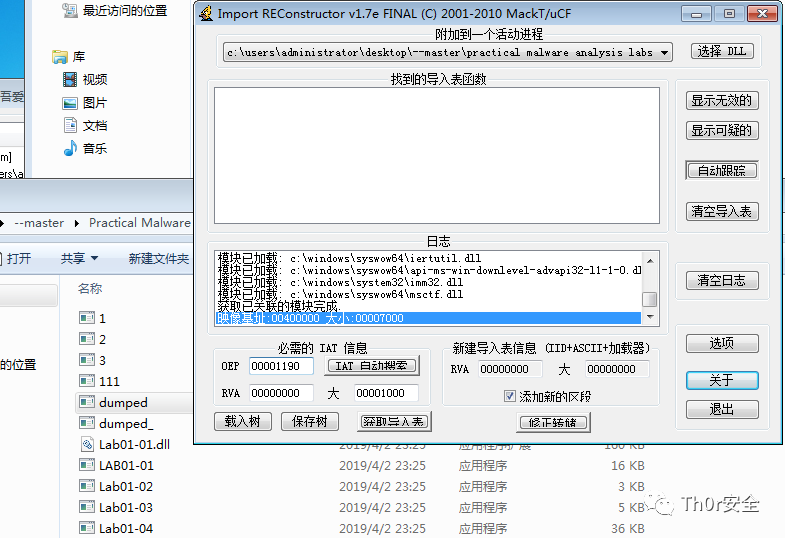The height and width of the screenshot is (538, 785).
Task: Click the OEP input field
Action: point(281,366)
